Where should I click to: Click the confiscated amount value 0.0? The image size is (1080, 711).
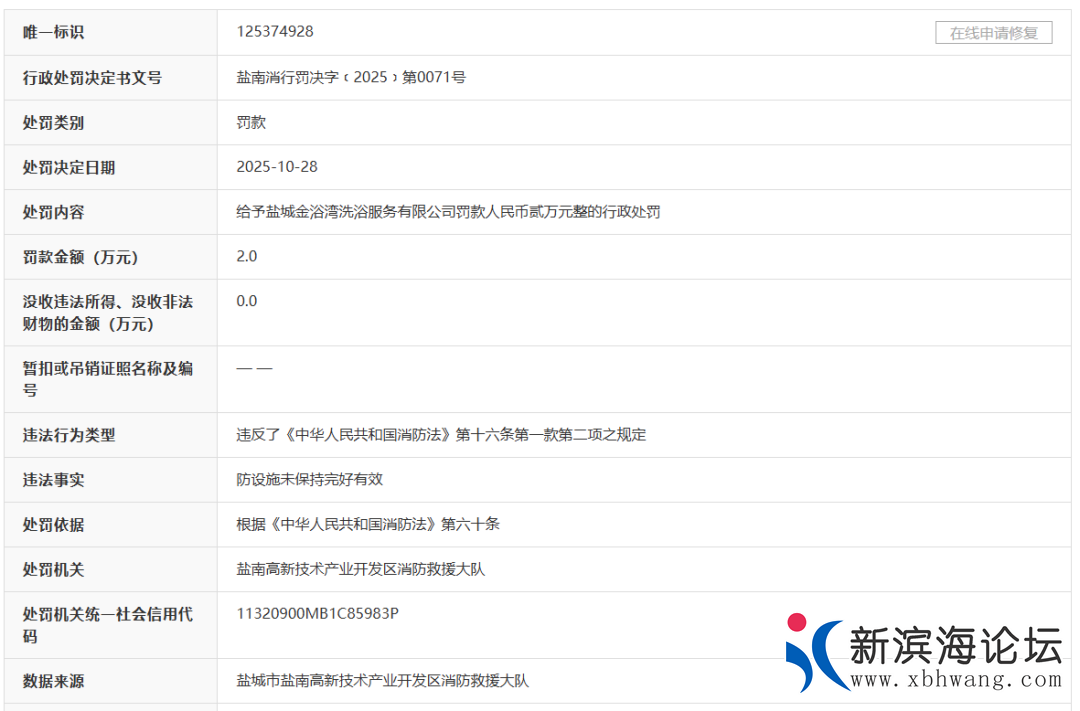tap(247, 301)
